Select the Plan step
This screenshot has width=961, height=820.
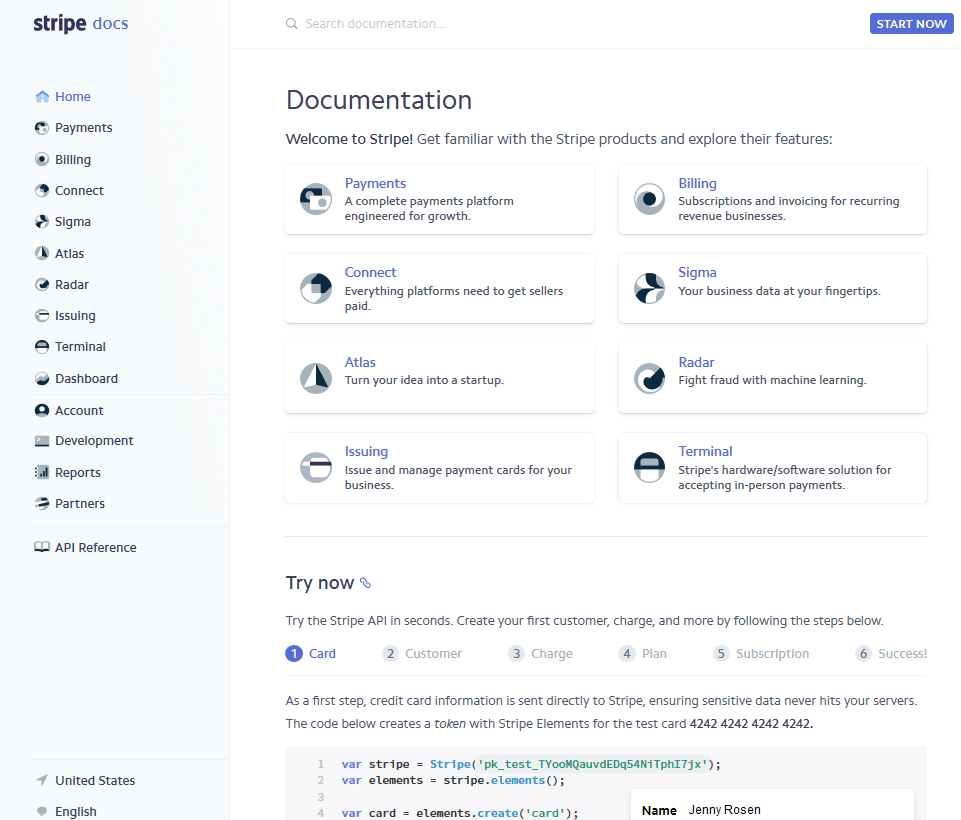pos(642,653)
